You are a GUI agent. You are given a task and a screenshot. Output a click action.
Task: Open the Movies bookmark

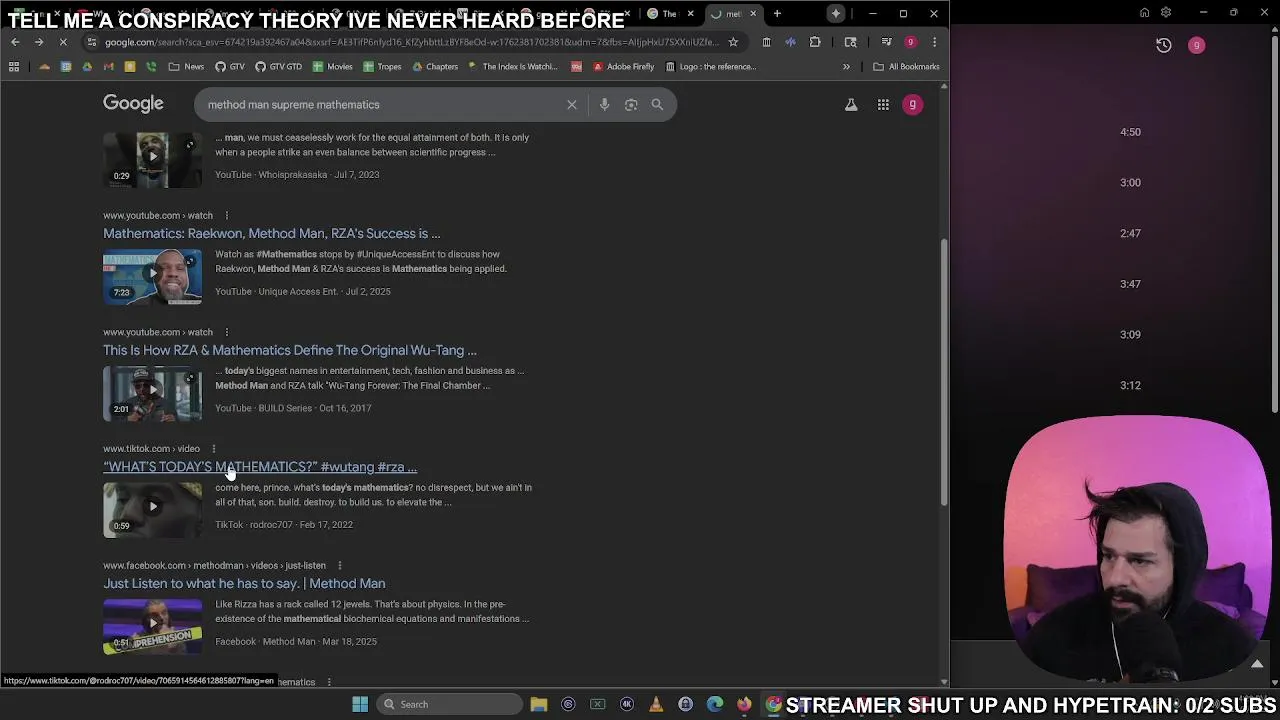[333, 67]
